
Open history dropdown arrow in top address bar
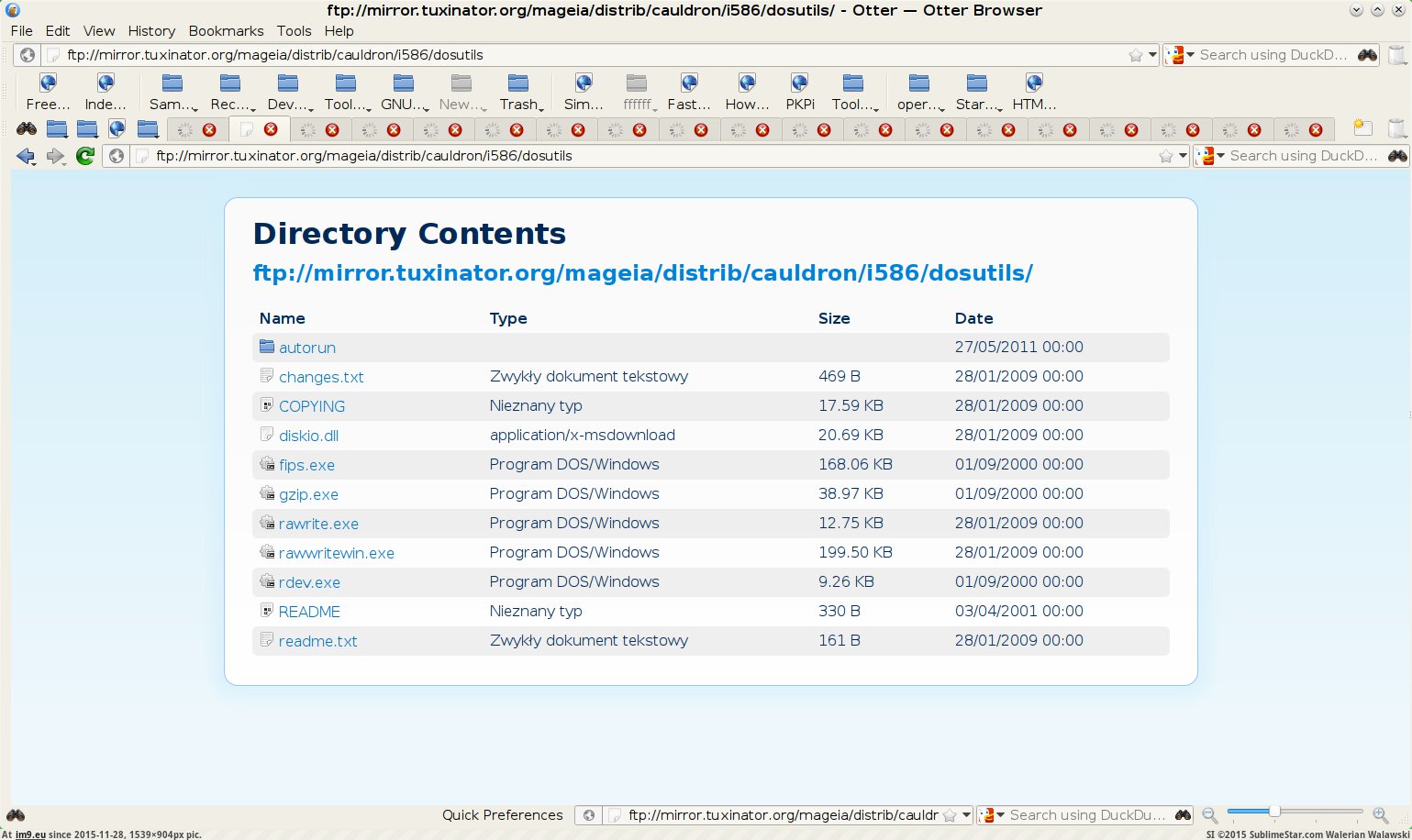(x=1153, y=55)
